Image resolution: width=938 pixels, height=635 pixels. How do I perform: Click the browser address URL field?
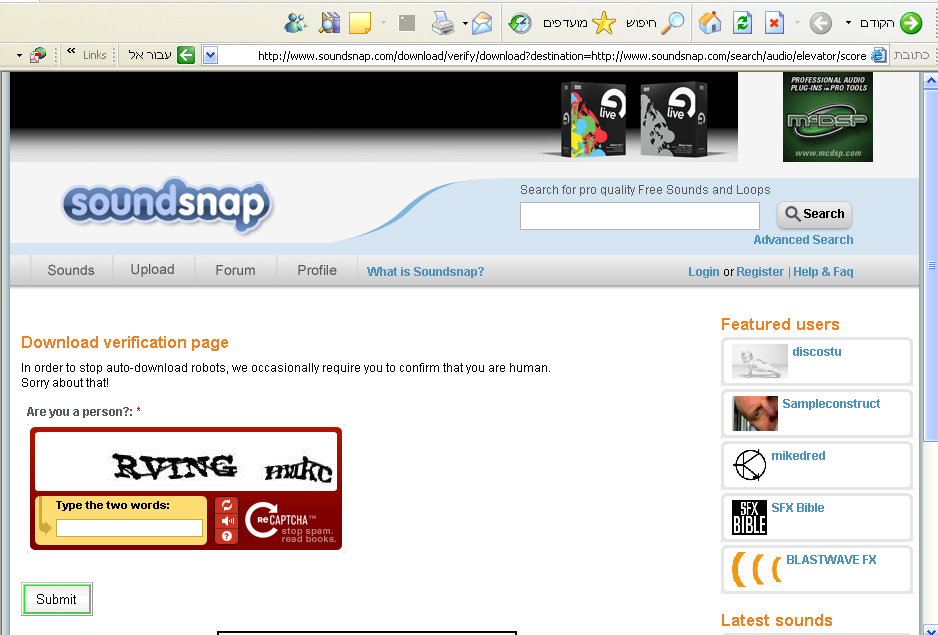544,56
